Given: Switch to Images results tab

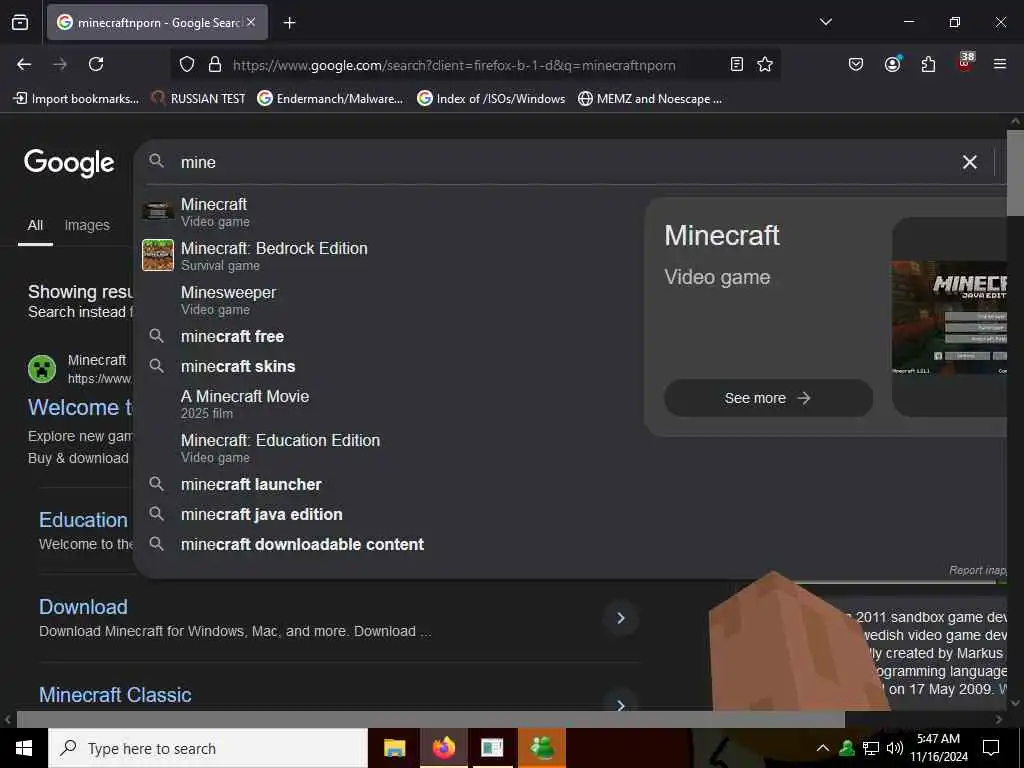Looking at the screenshot, I should pos(87,225).
